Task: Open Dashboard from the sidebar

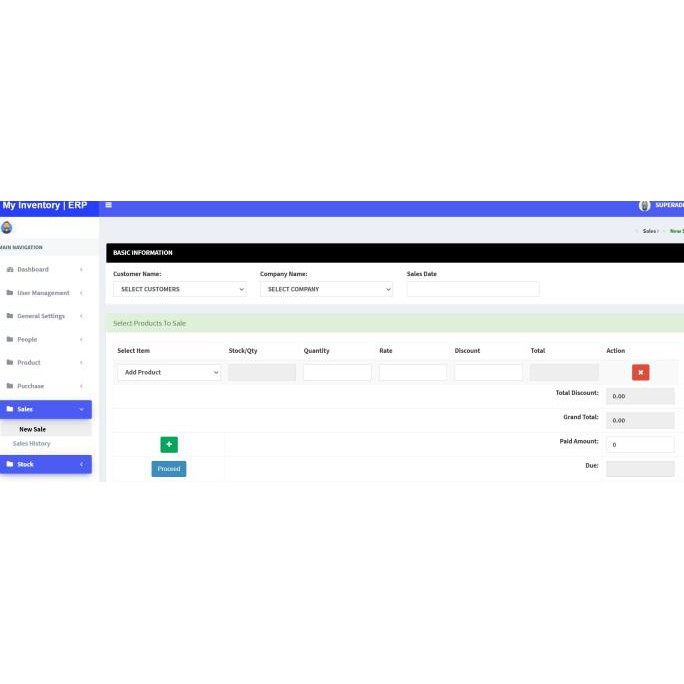Action: click(32, 269)
